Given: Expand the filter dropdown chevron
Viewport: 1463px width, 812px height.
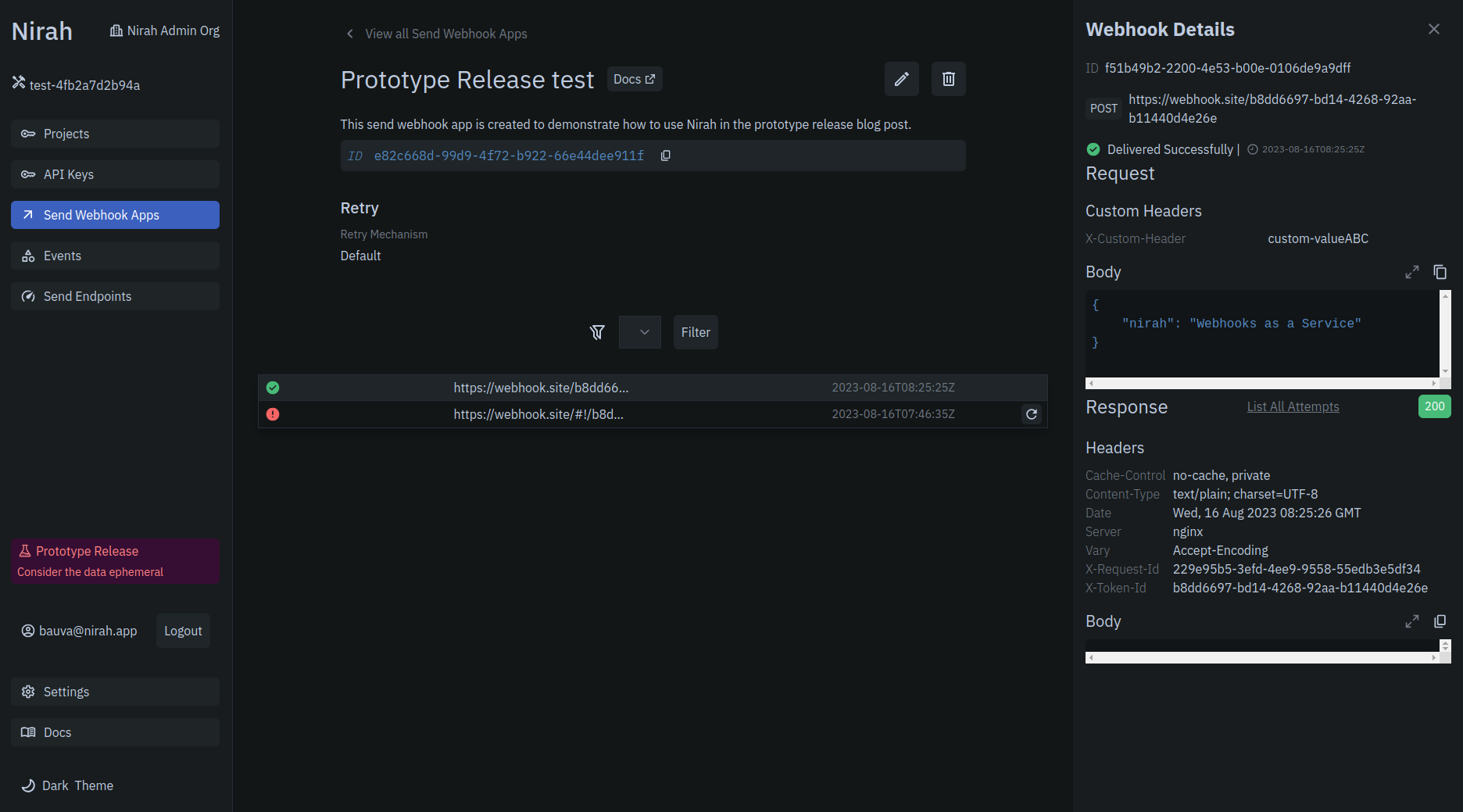Looking at the screenshot, I should tap(639, 332).
